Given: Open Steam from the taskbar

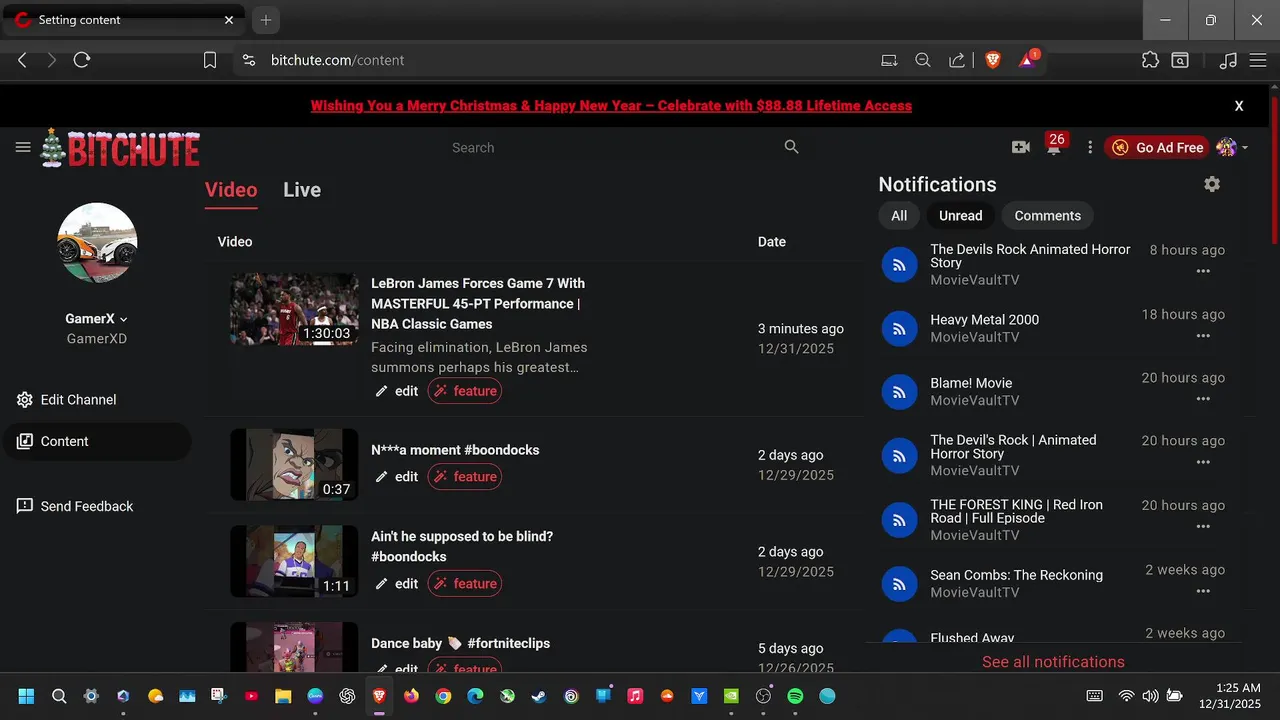Looking at the screenshot, I should click(x=539, y=696).
